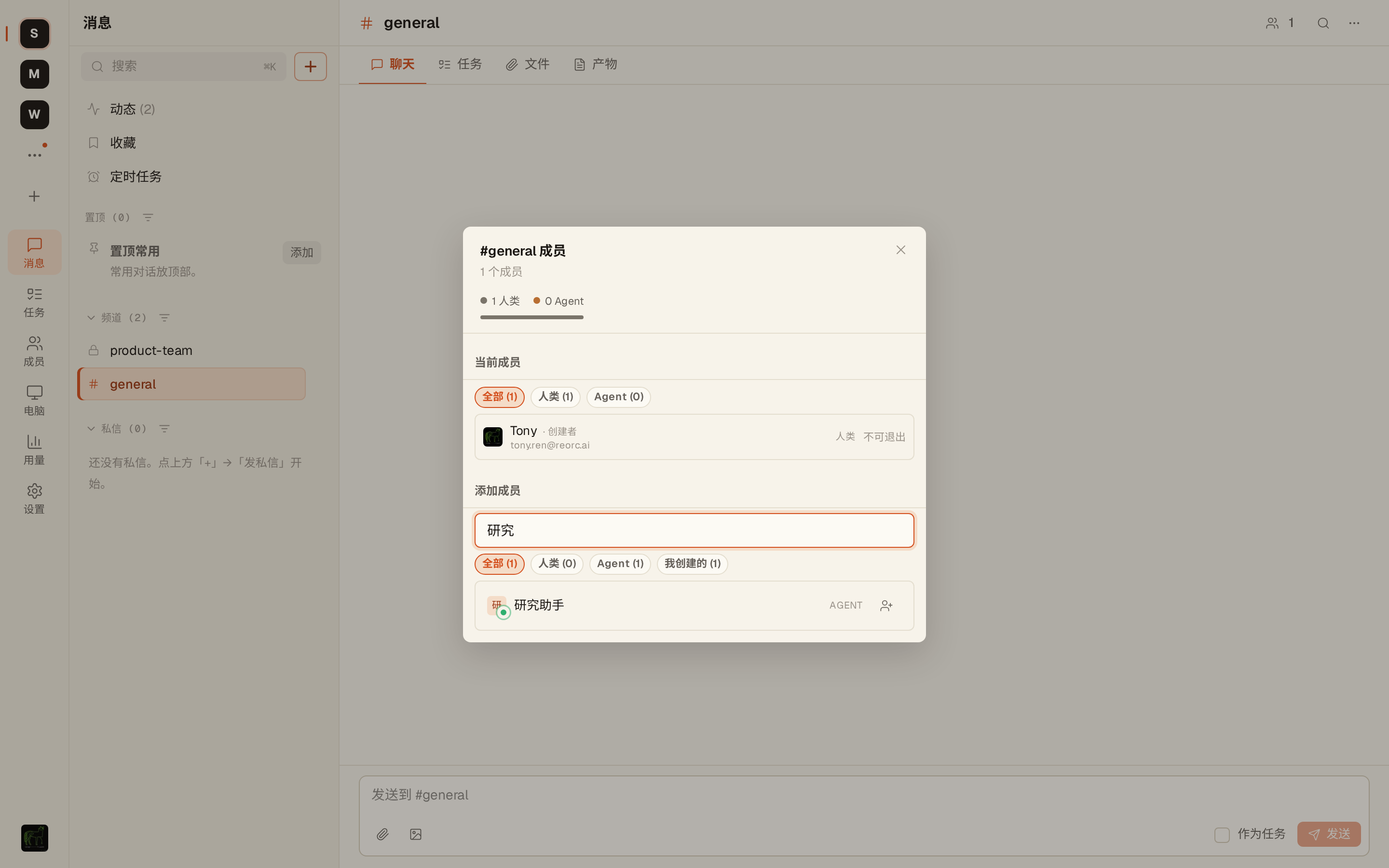This screenshot has width=1389, height=868.
Task: Collapse the 频道 (2) section
Action: 91,317
